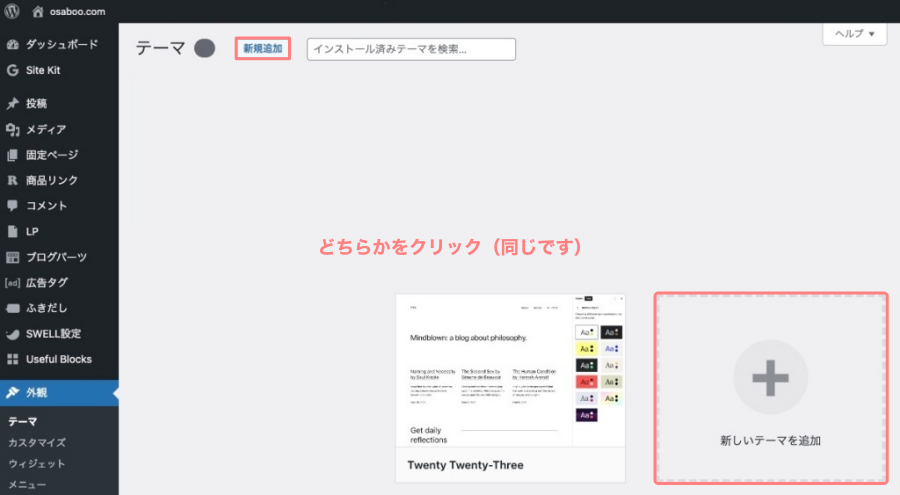
Task: Open the osaboo.com site link
Action: (77, 11)
